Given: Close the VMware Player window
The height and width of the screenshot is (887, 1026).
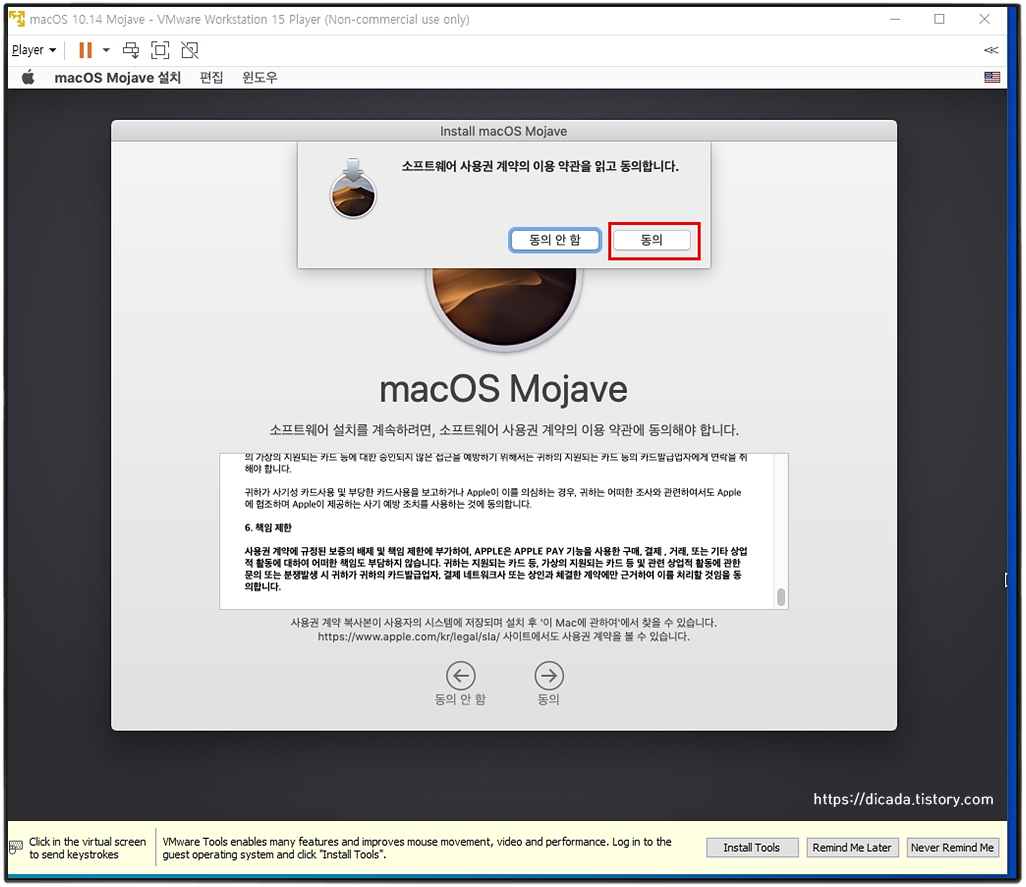Looking at the screenshot, I should coord(984,19).
